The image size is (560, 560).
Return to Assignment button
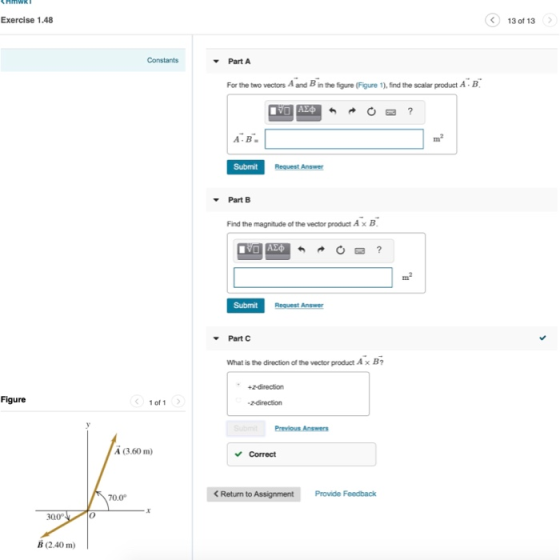(254, 494)
